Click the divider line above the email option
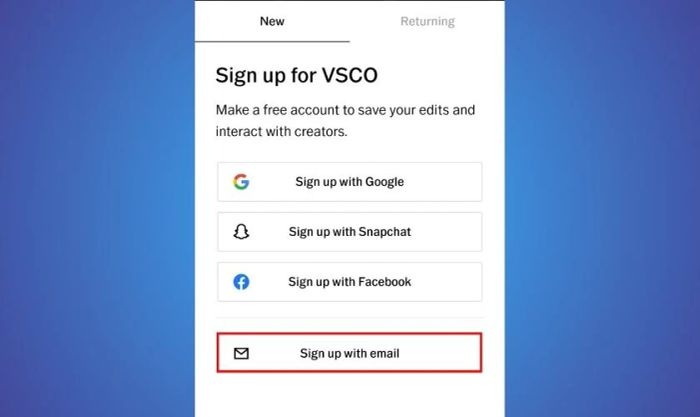Image resolution: width=700 pixels, height=417 pixels. 350,317
